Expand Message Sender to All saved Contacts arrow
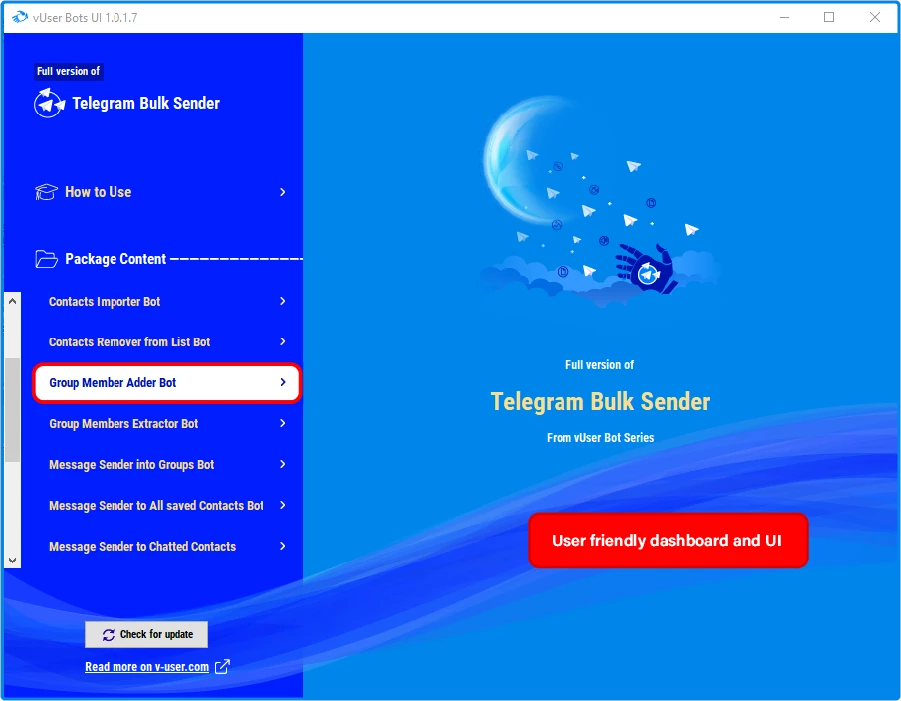Image resolution: width=901 pixels, height=701 pixels. point(283,505)
